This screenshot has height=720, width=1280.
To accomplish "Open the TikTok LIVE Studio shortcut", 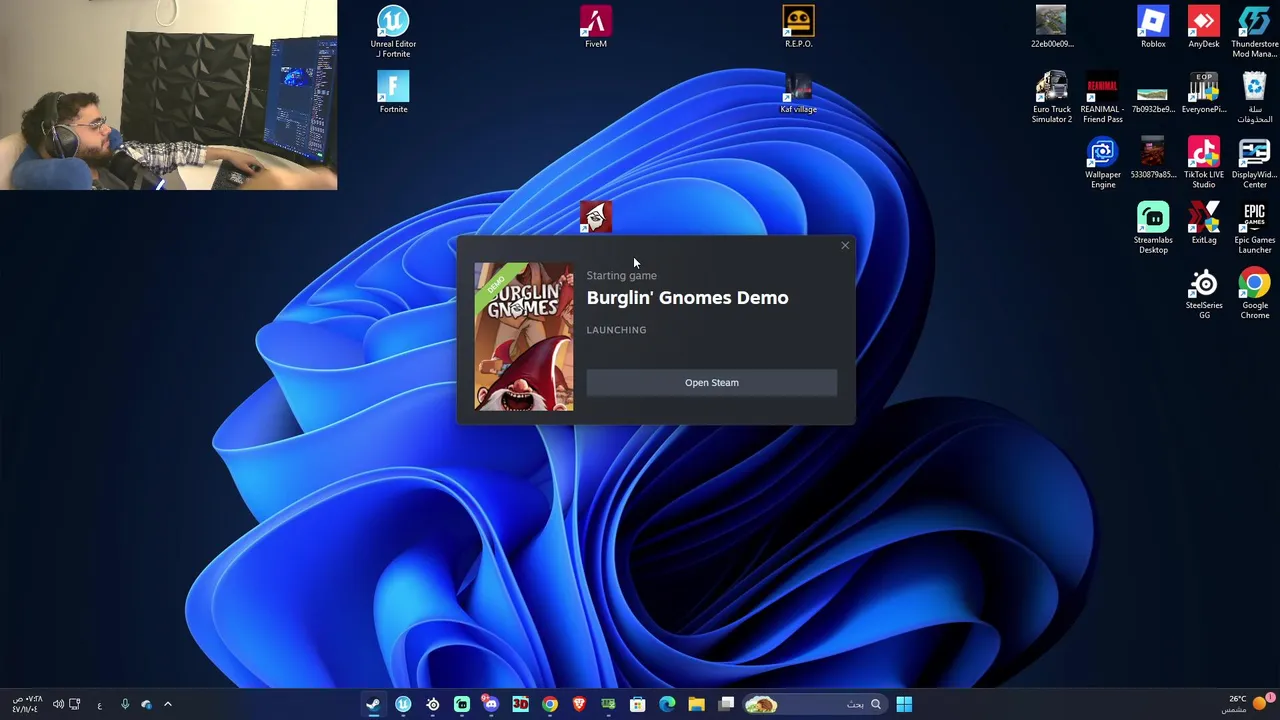I will (1203, 163).
